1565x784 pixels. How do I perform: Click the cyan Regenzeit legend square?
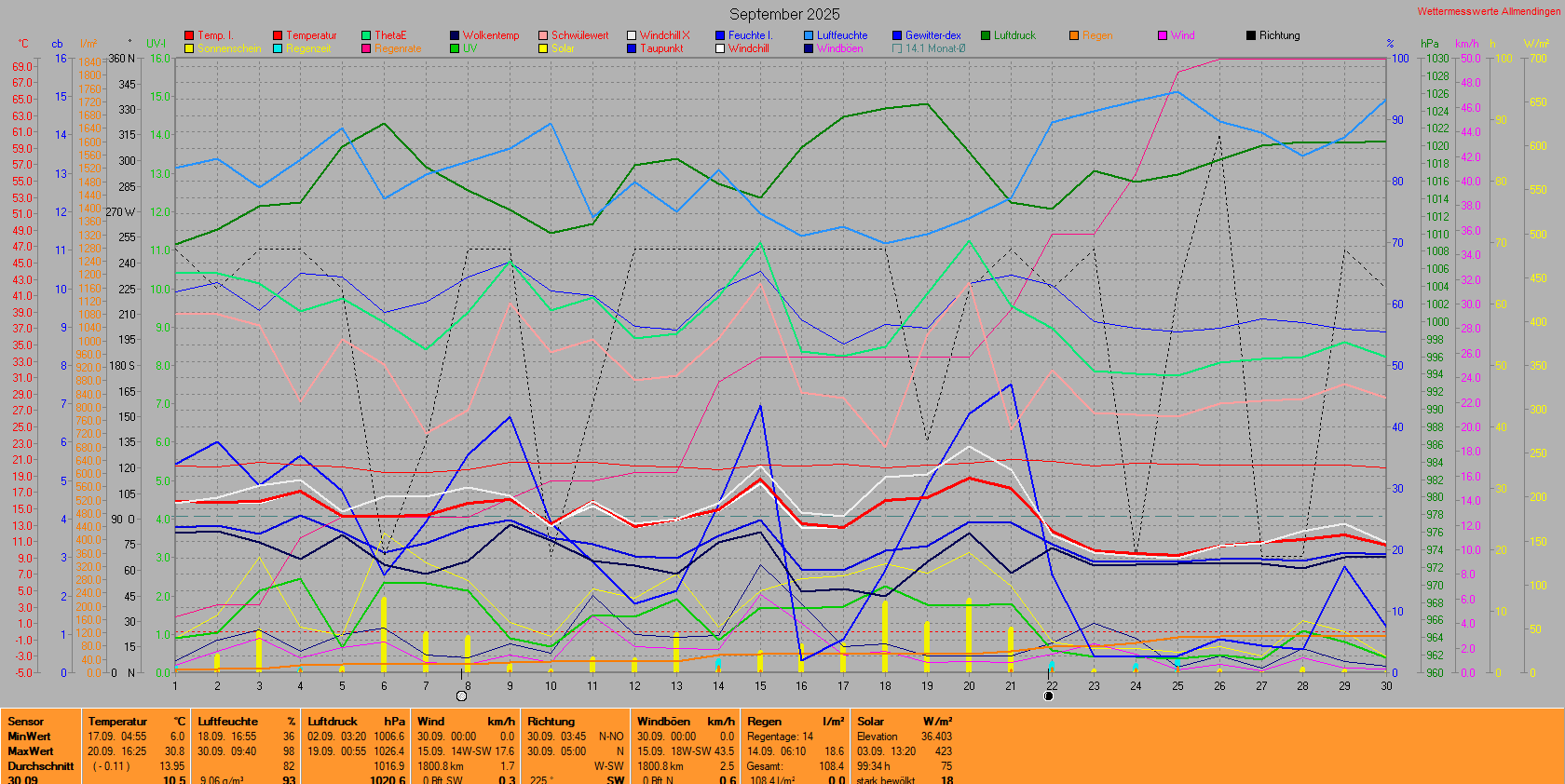pyautogui.click(x=278, y=48)
